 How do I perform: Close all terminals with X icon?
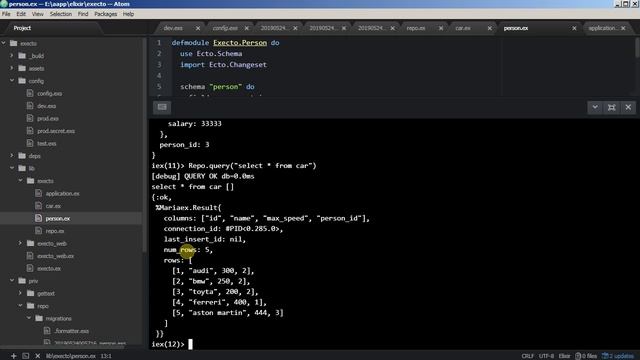coord(38,356)
